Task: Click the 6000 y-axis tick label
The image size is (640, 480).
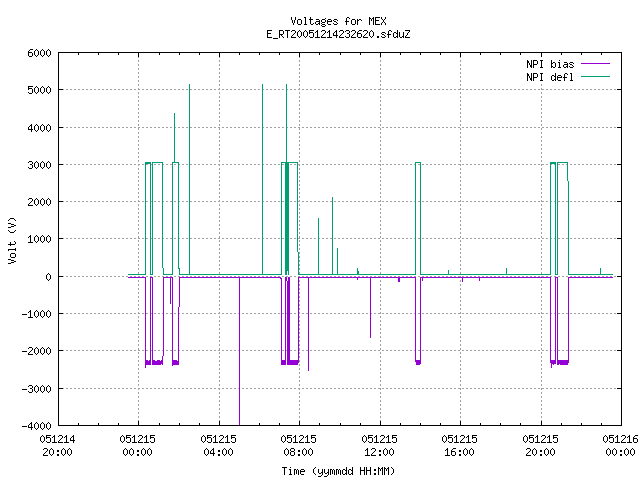Action: click(40, 53)
